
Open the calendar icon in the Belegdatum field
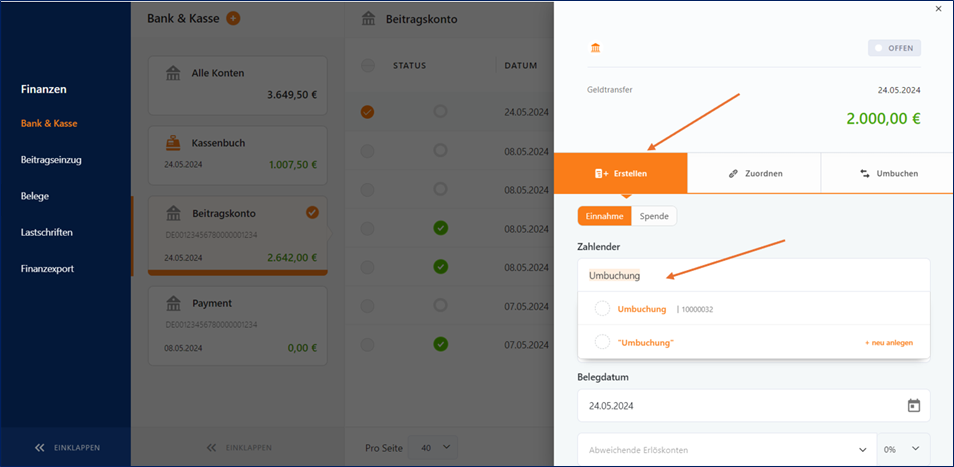[x=913, y=406]
